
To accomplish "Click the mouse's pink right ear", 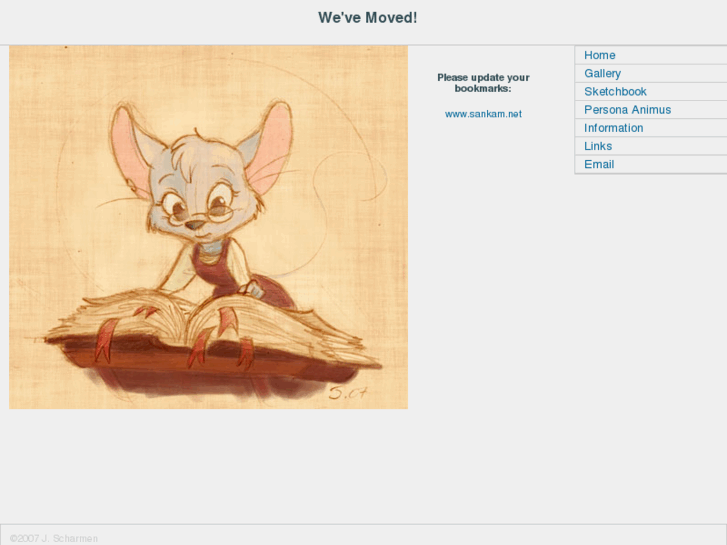I will pos(269,146).
